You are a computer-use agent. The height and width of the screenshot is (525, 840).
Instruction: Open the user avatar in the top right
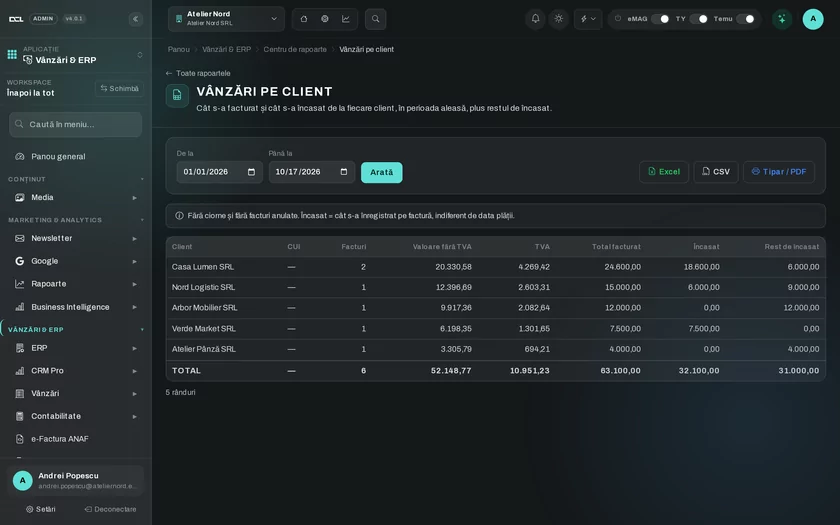click(x=813, y=19)
